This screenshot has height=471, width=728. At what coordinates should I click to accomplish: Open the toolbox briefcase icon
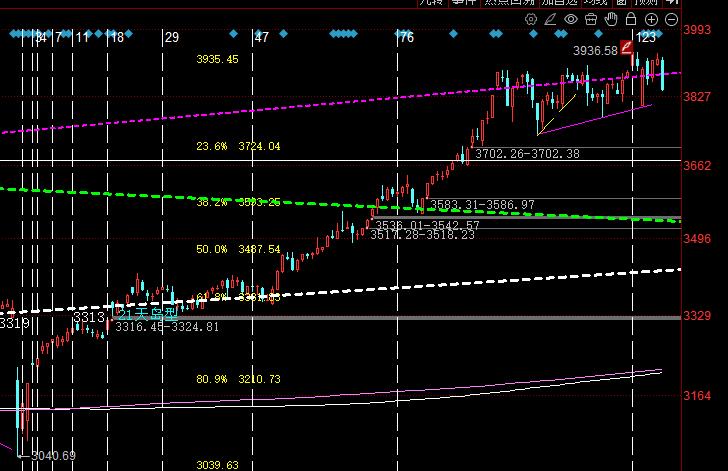(x=591, y=19)
